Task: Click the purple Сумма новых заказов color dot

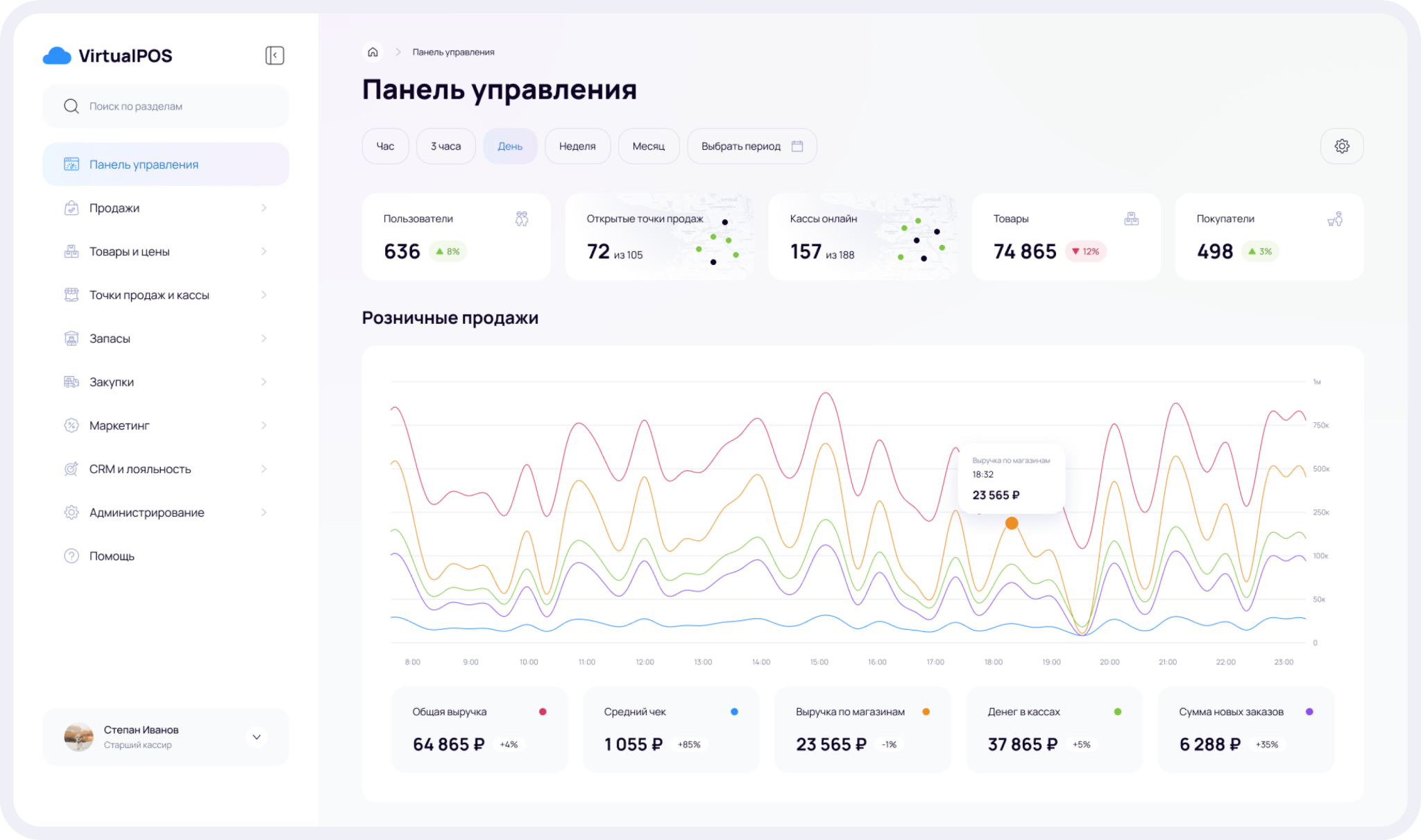Action: coord(1309,712)
